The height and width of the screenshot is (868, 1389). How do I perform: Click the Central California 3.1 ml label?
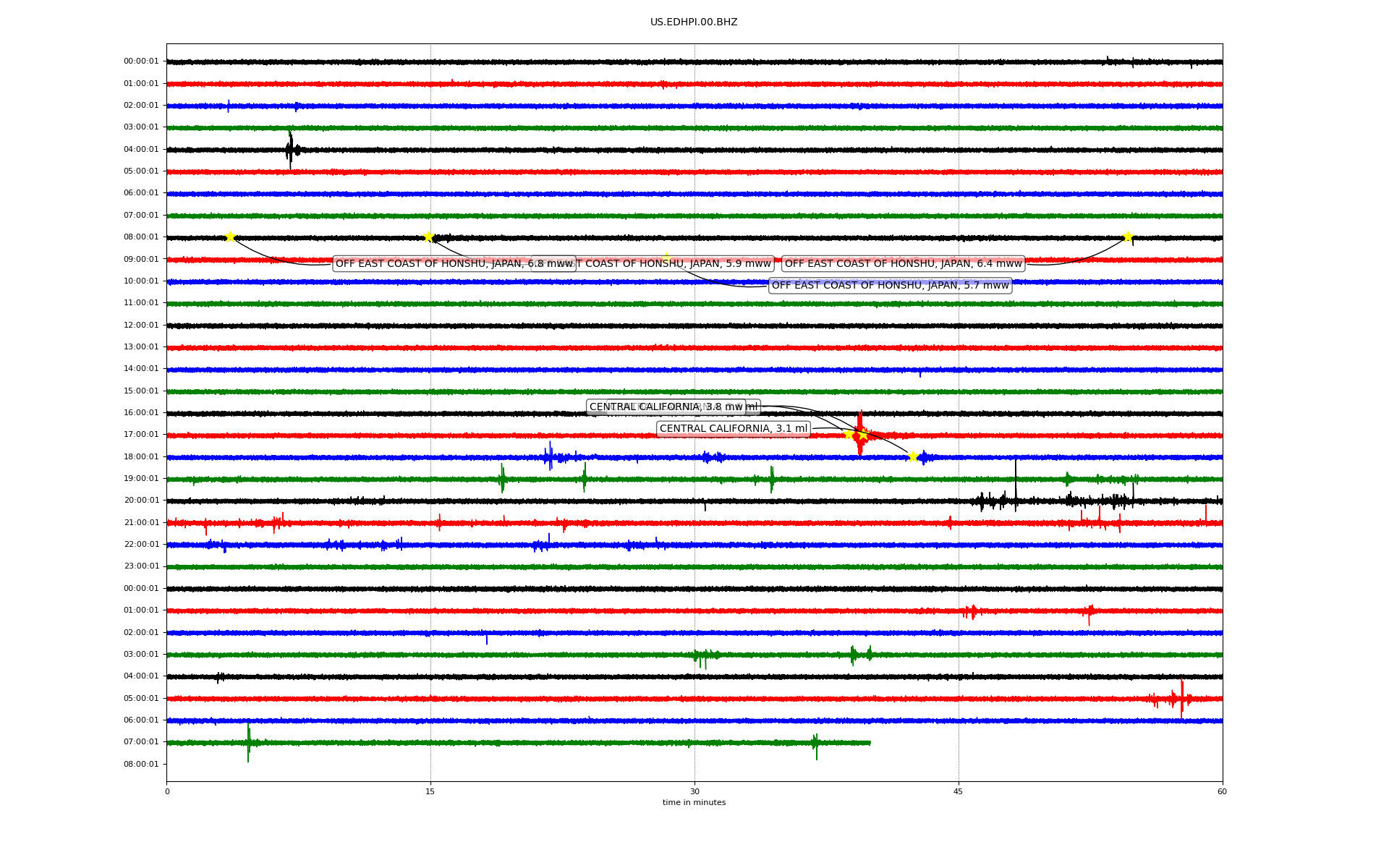tap(733, 429)
